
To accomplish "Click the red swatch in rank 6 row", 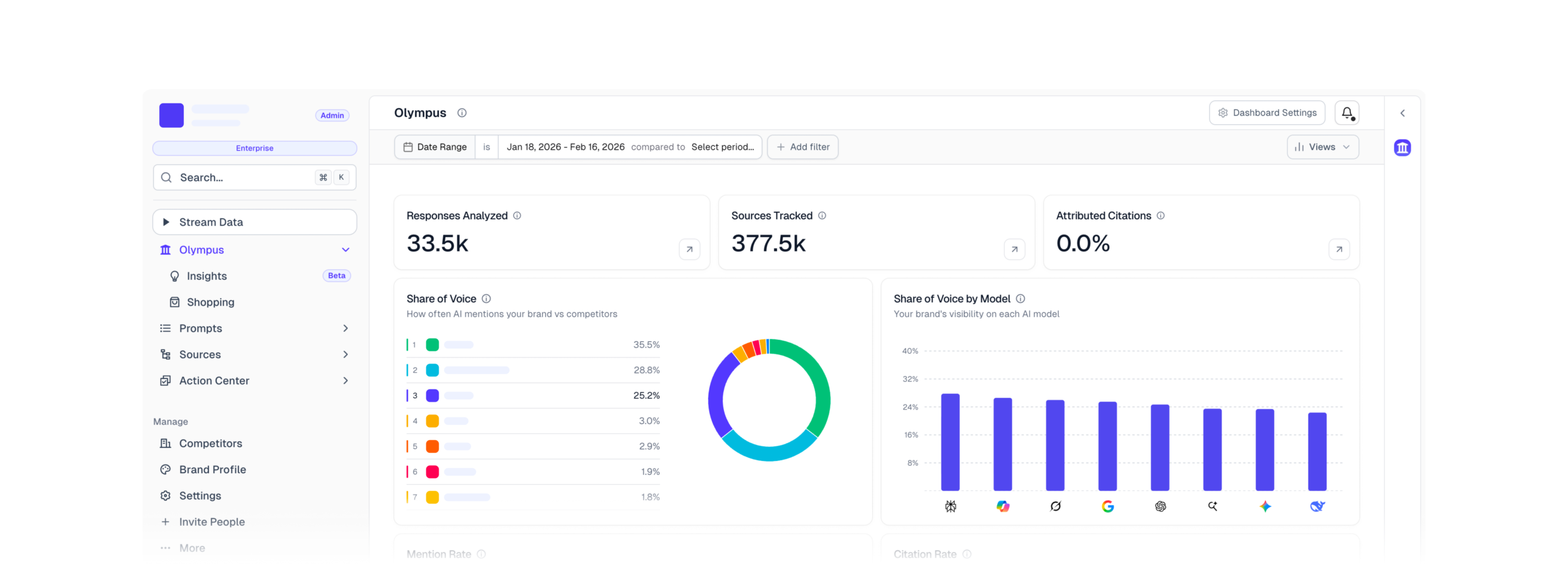I will click(432, 472).
